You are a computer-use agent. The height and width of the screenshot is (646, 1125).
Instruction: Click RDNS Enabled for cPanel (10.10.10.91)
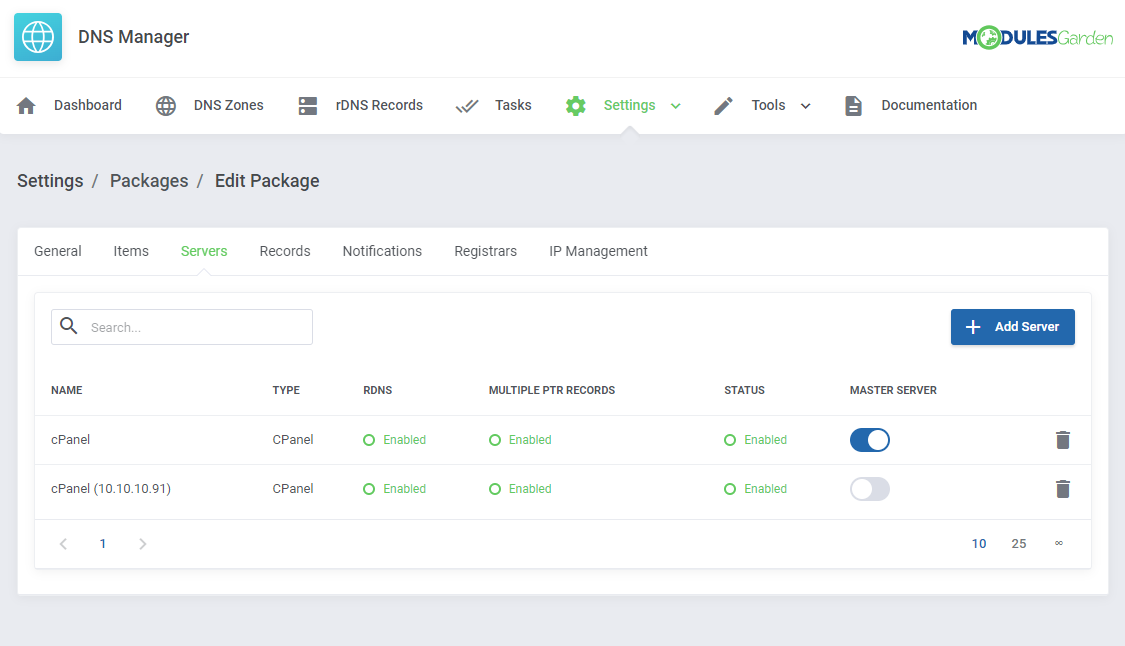[395, 488]
